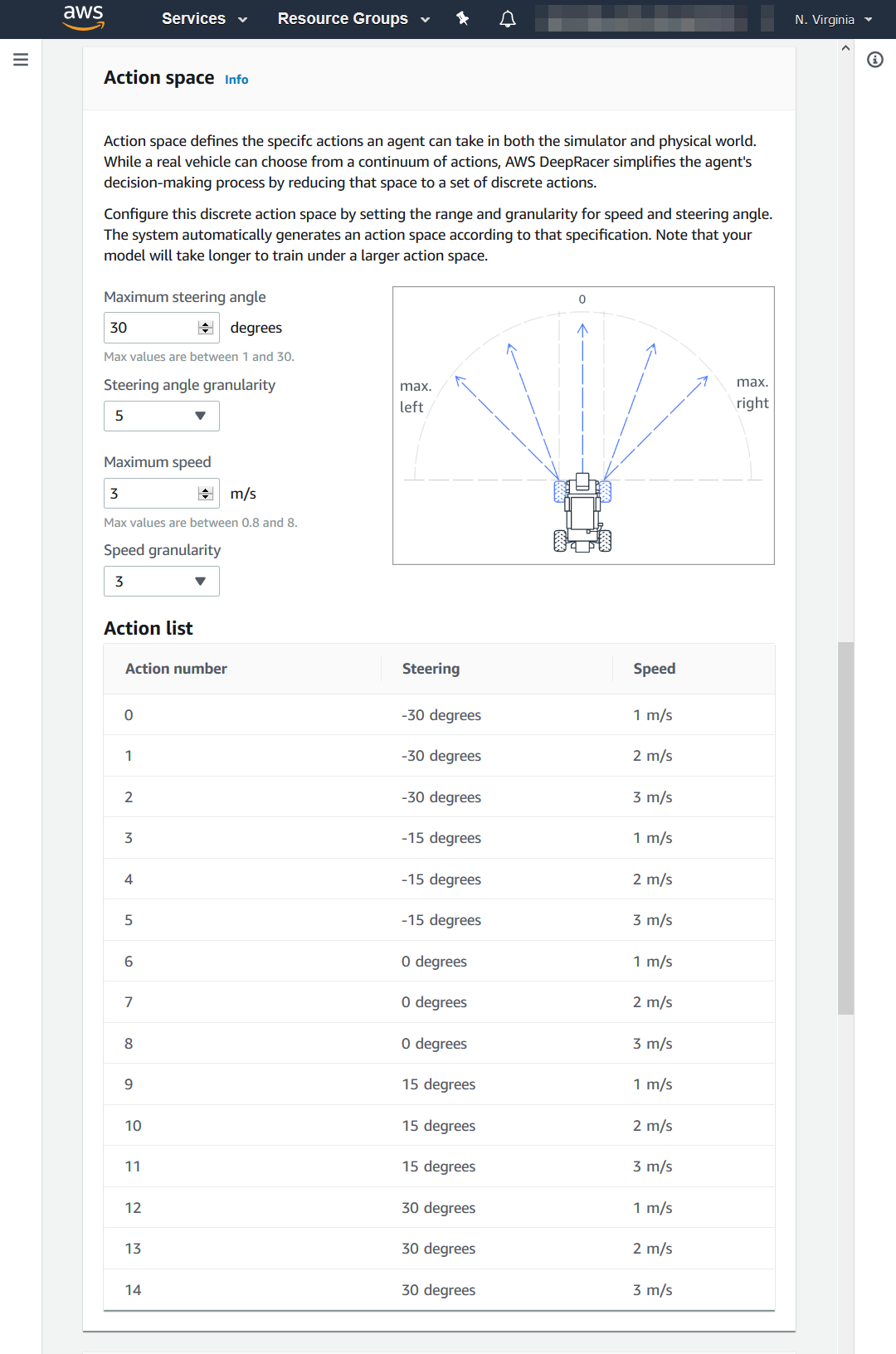Select action number 7 row
This screenshot has width=896, height=1354.
click(x=439, y=1002)
